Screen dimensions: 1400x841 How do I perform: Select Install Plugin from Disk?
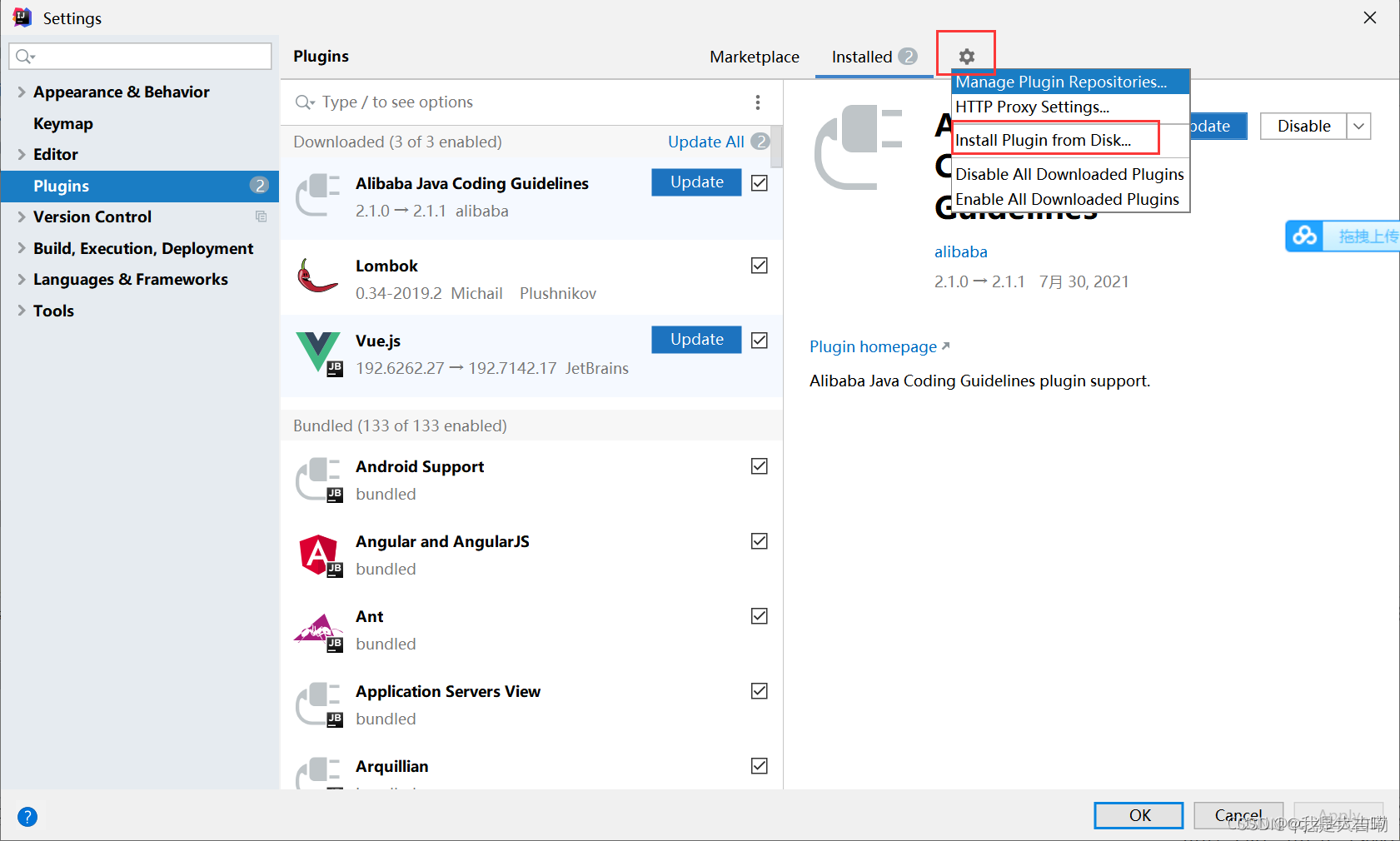pyautogui.click(x=1070, y=140)
